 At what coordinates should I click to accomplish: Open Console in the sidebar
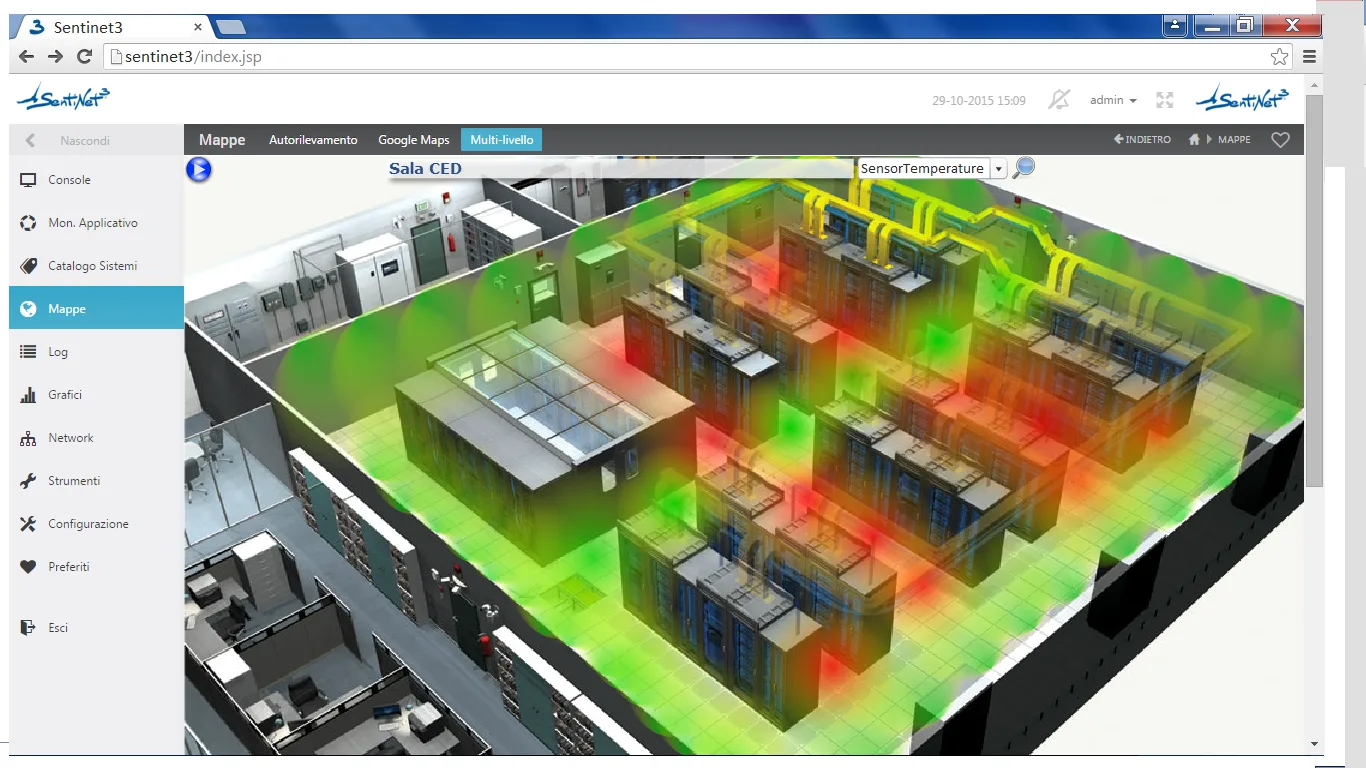[96, 180]
